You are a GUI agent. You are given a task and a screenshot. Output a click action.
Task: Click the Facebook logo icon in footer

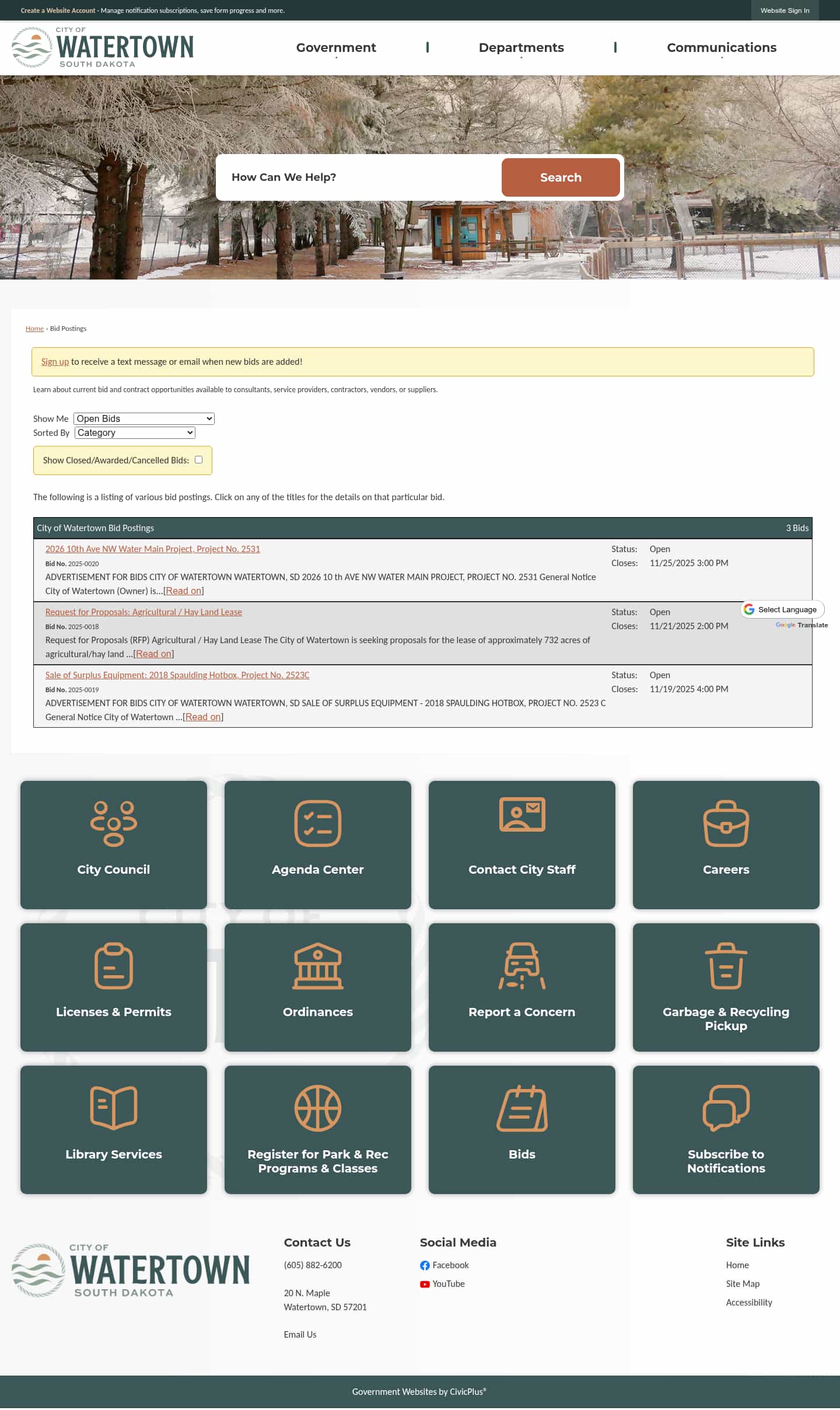(x=425, y=1265)
